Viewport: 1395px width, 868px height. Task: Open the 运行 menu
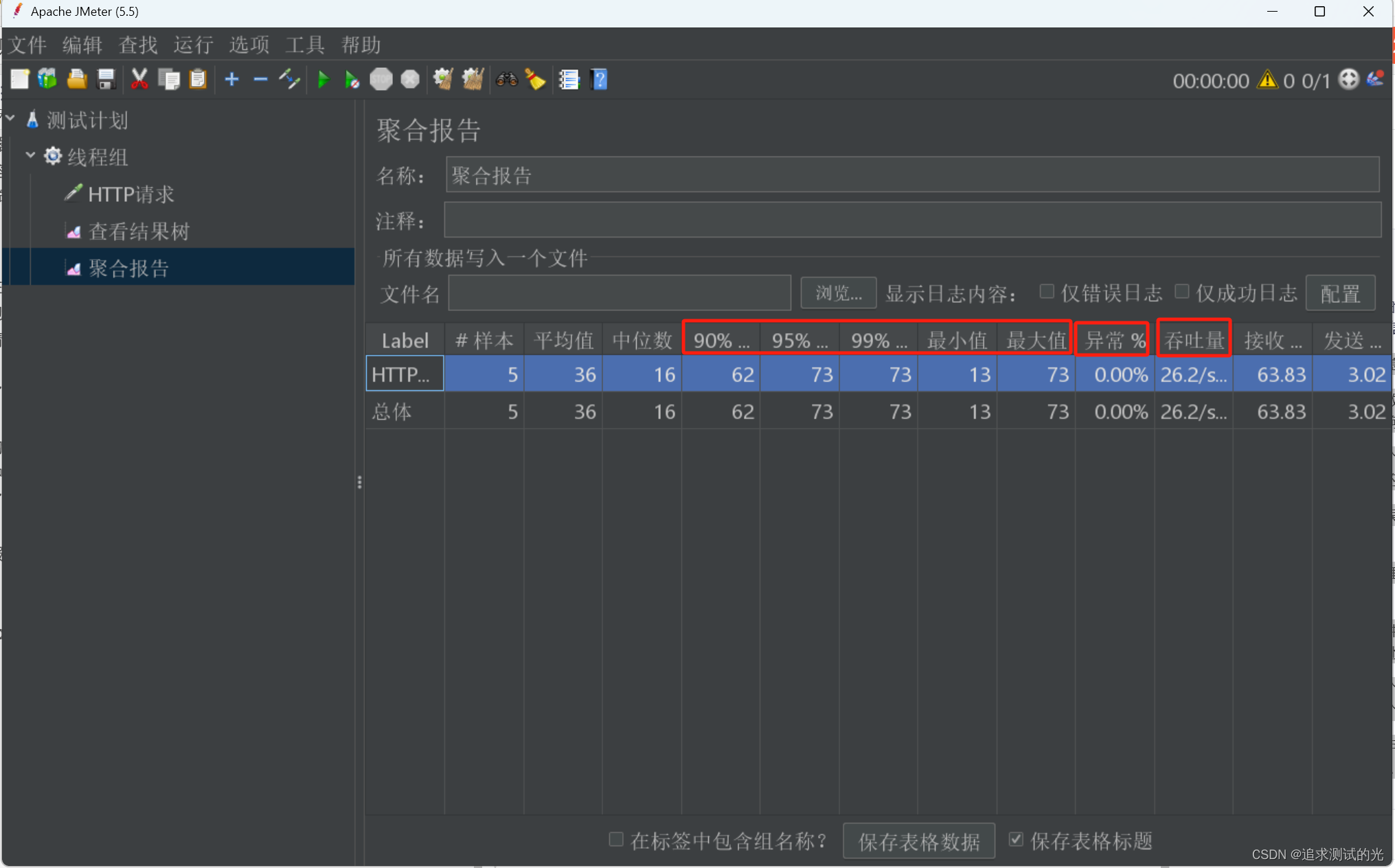tap(193, 45)
